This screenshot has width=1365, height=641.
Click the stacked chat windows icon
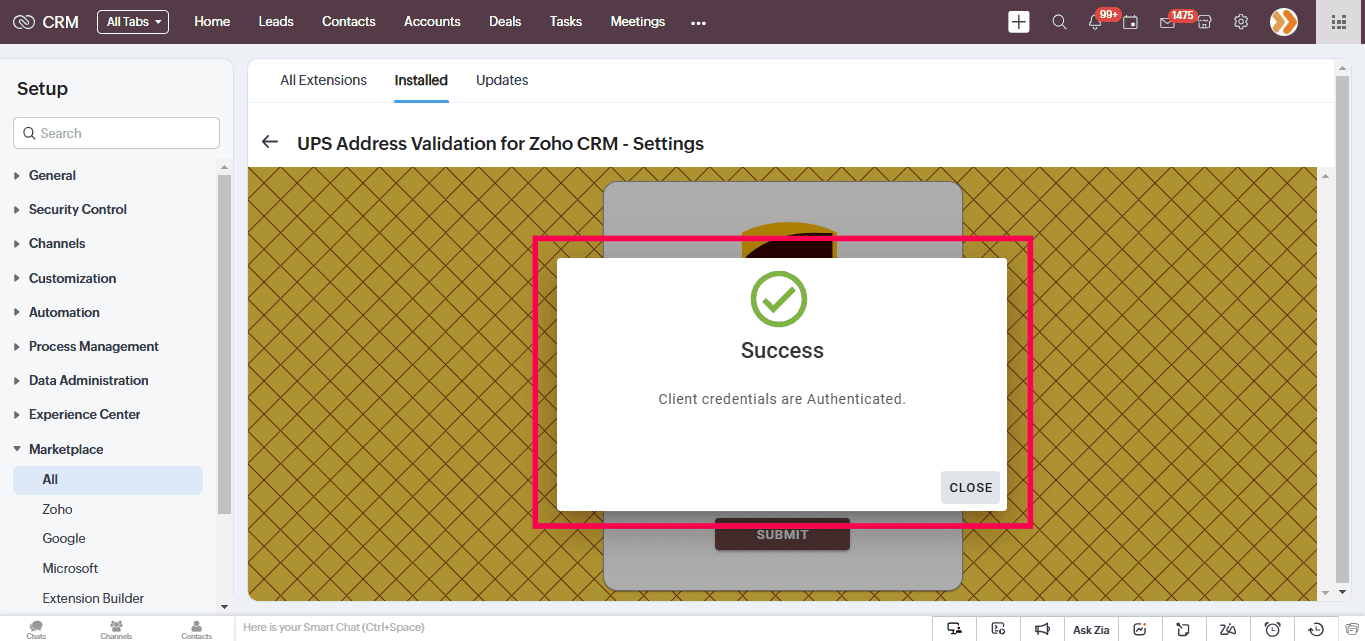pyautogui.click(x=1351, y=629)
